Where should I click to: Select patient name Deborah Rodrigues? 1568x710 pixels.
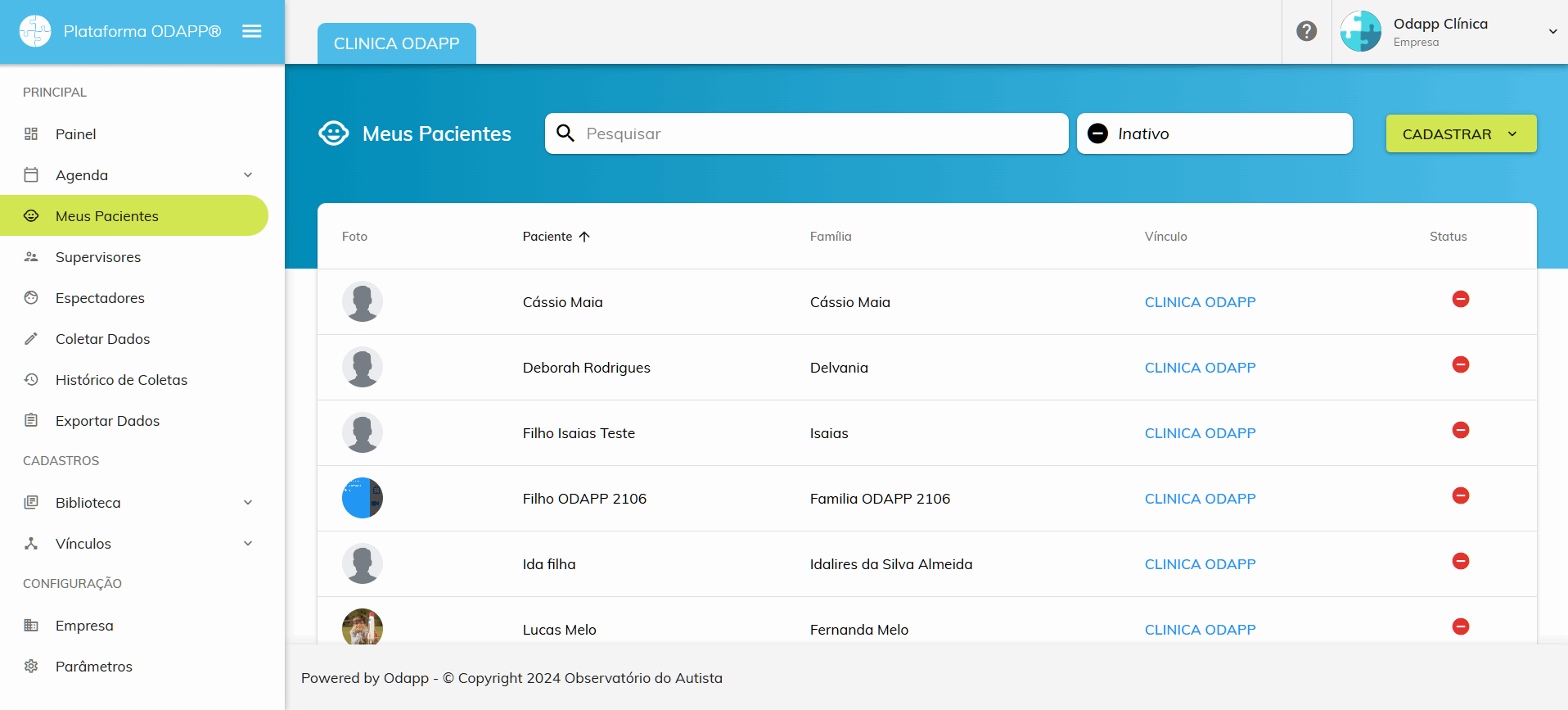[x=587, y=368]
